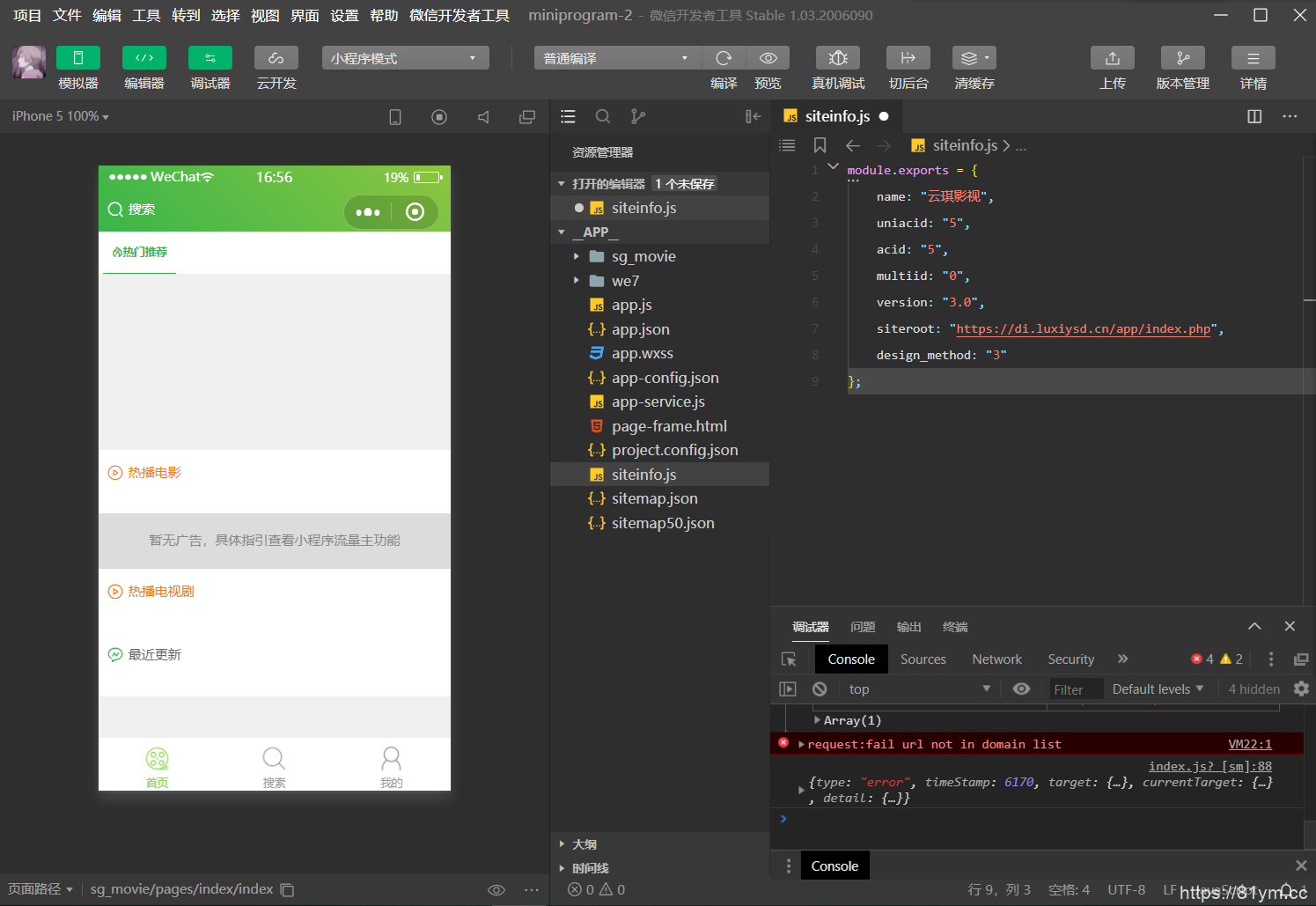Viewport: 1316px width, 906px height.
Task: Open the Default levels dropdown
Action: [x=1156, y=689]
